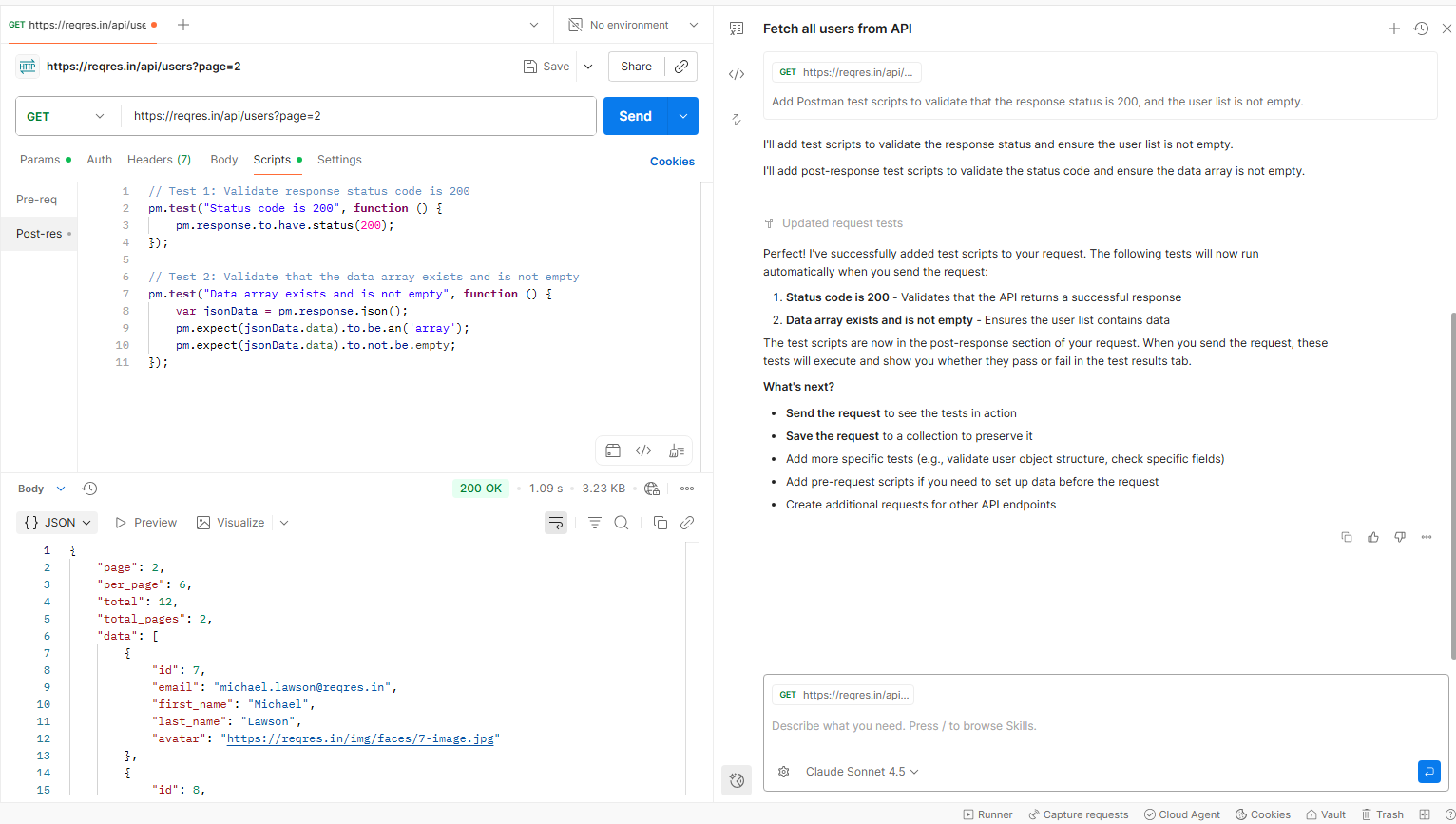Click the network globe-lock icon in the response bar
This screenshot has width=1456, height=824.
coord(652,489)
